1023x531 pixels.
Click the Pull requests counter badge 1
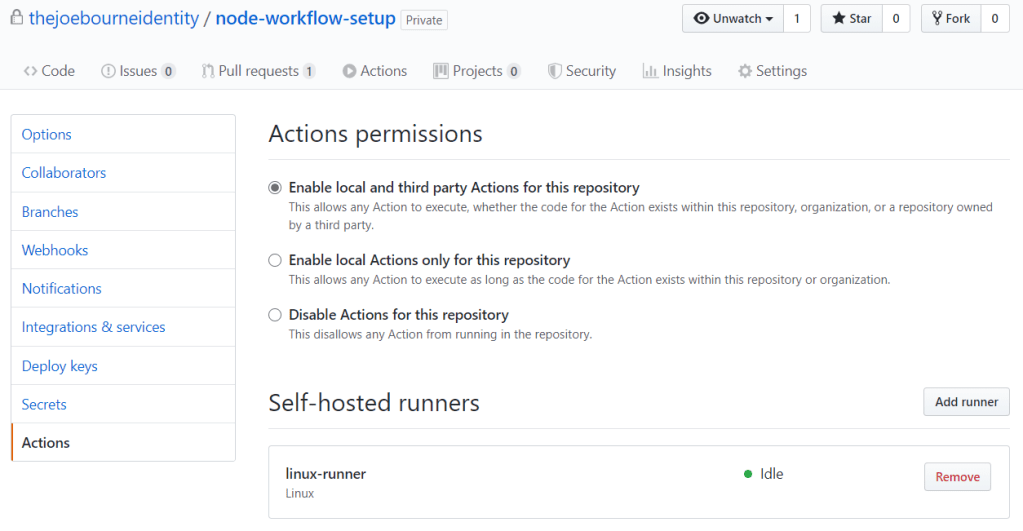point(309,71)
